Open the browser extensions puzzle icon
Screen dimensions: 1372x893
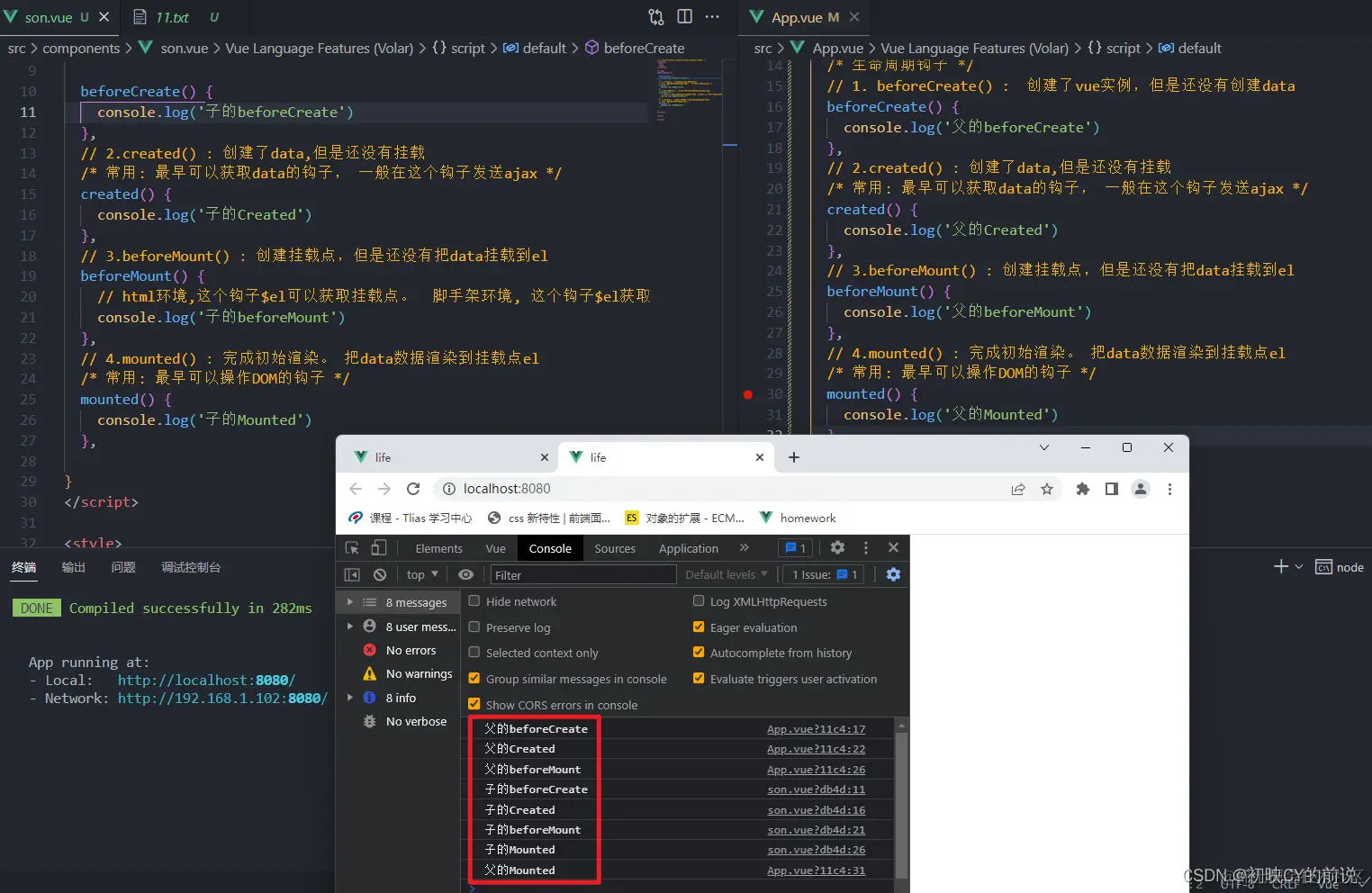coord(1083,489)
